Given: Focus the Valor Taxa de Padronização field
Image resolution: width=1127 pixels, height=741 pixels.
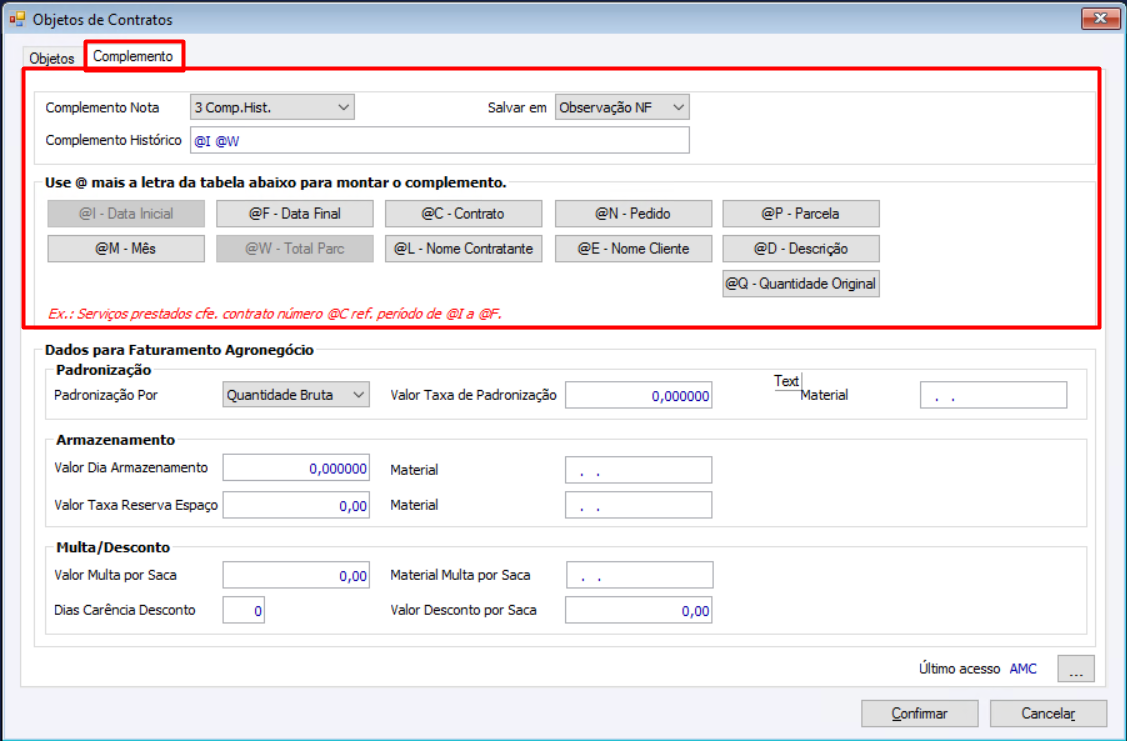Looking at the screenshot, I should (638, 395).
